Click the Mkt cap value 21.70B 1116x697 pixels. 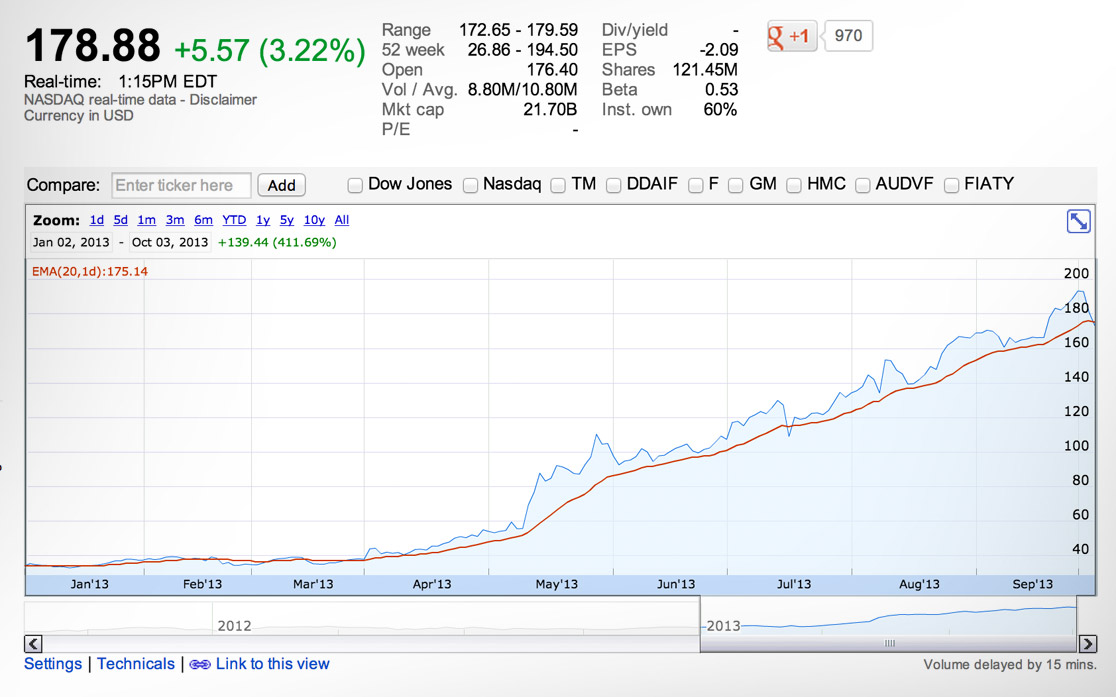click(550, 110)
